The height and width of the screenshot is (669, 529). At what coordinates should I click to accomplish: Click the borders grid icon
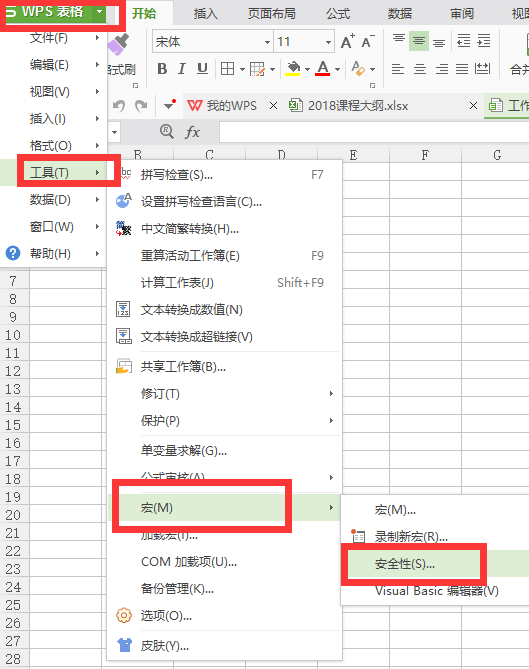[227, 68]
